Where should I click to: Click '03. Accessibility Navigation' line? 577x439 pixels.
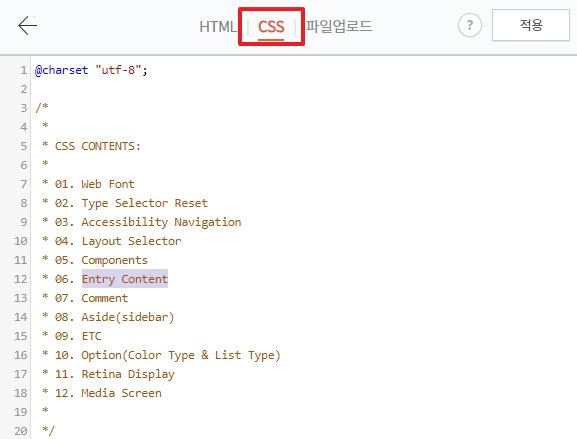[x=148, y=222]
